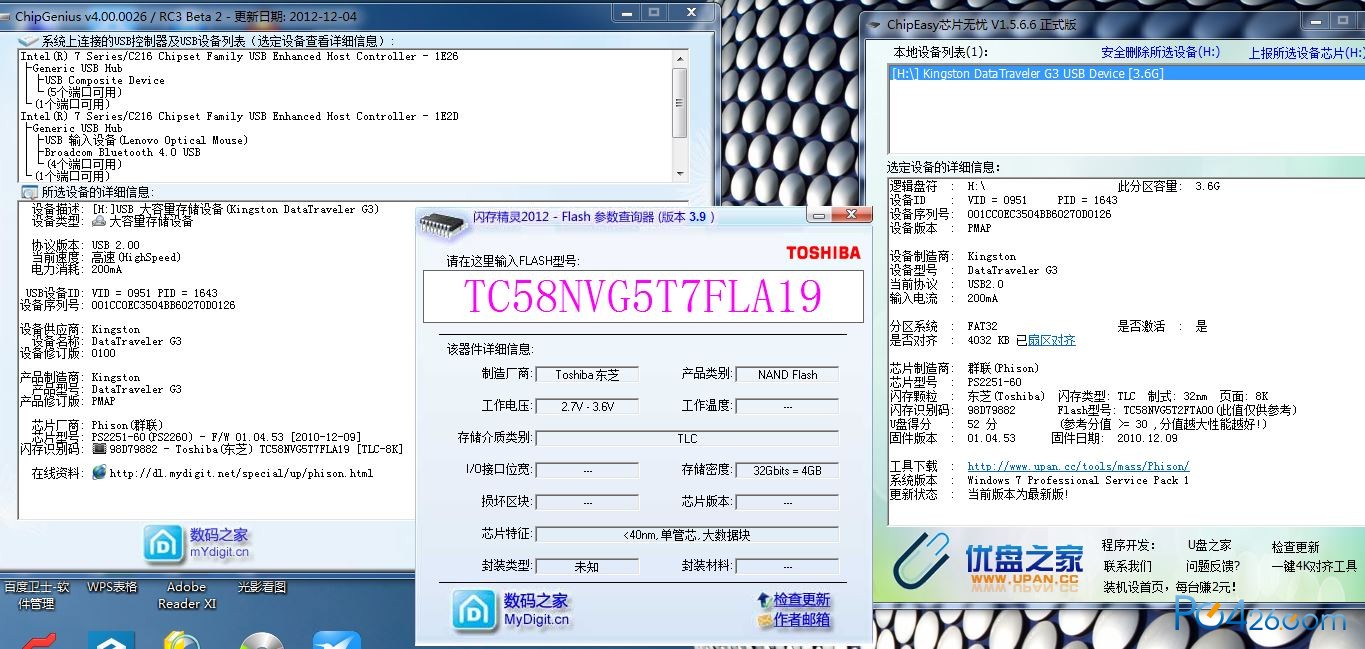Select Broadcom Bluetooth 4.0 USB device row
The height and width of the screenshot is (649, 1365).
pos(122,153)
